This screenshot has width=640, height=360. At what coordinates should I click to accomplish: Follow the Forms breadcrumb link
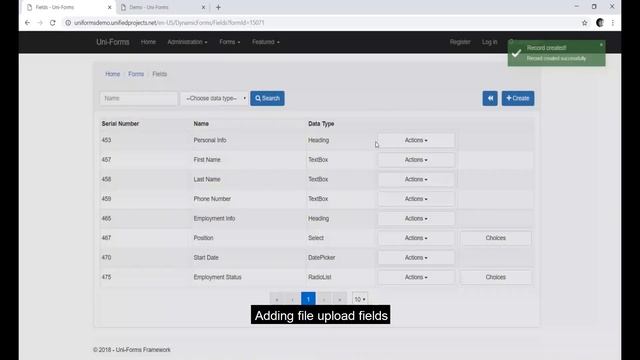tap(136, 74)
